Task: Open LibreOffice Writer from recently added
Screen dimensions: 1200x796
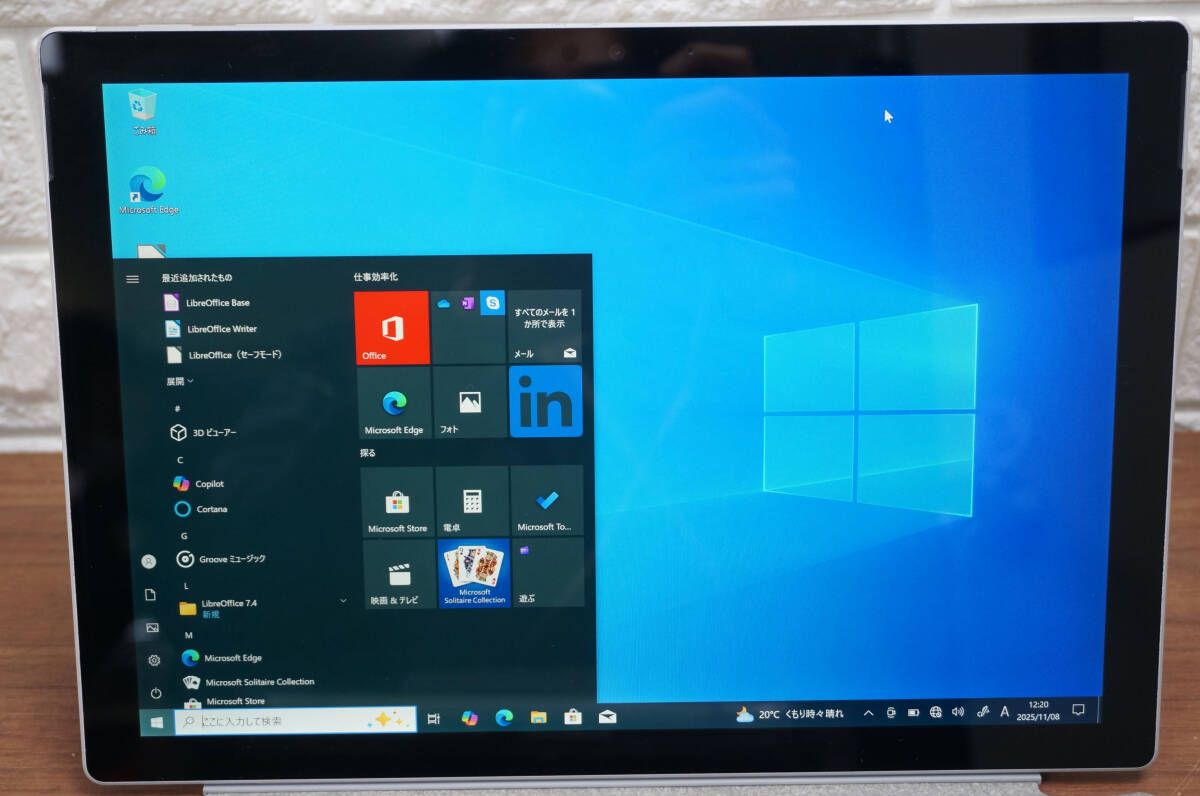Action: point(212,328)
